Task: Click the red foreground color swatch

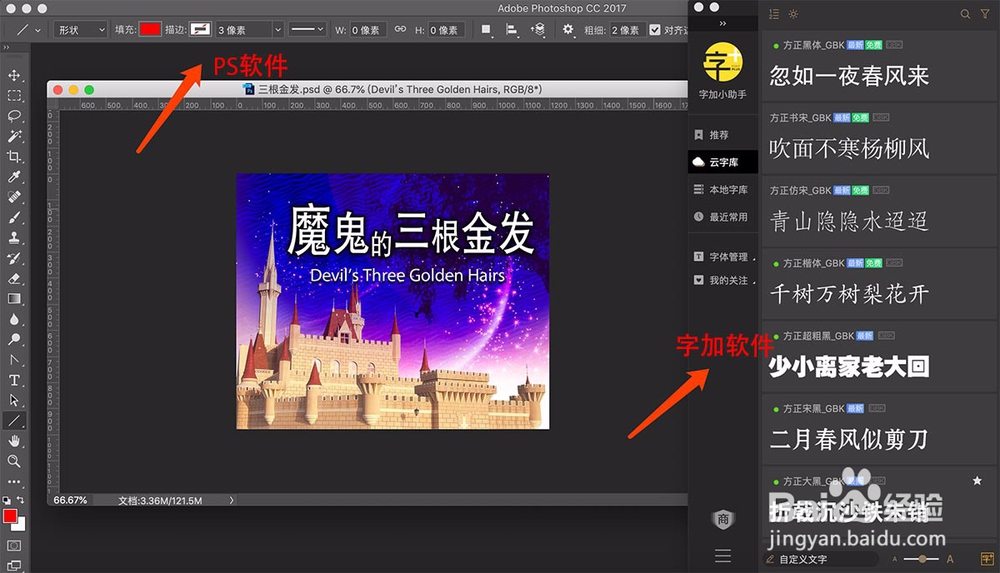Action: (10, 516)
